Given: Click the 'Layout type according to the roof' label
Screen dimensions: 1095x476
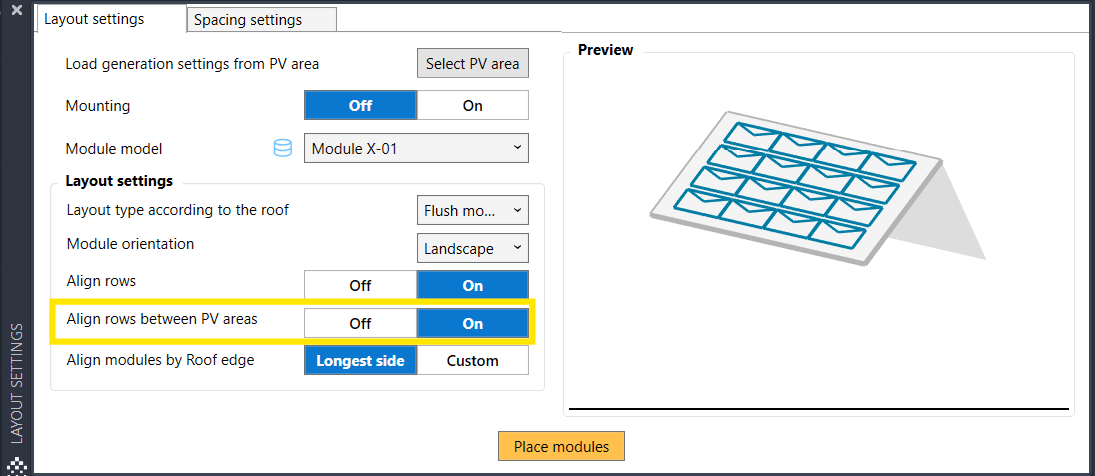Looking at the screenshot, I should pyautogui.click(x=177, y=209).
